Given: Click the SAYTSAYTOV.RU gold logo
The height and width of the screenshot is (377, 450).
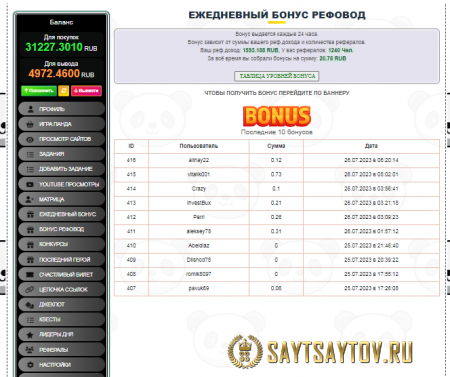Looking at the screenshot, I should [320, 352].
